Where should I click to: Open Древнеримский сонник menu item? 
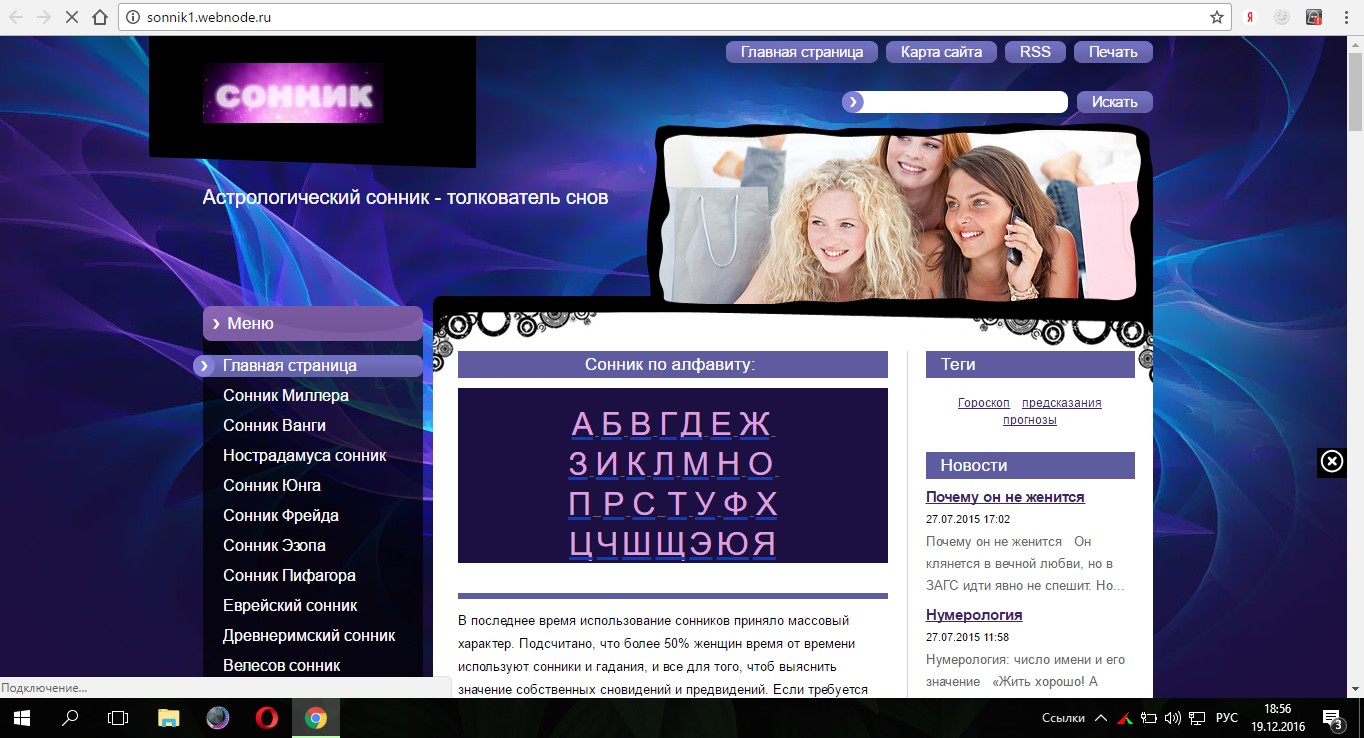click(309, 636)
